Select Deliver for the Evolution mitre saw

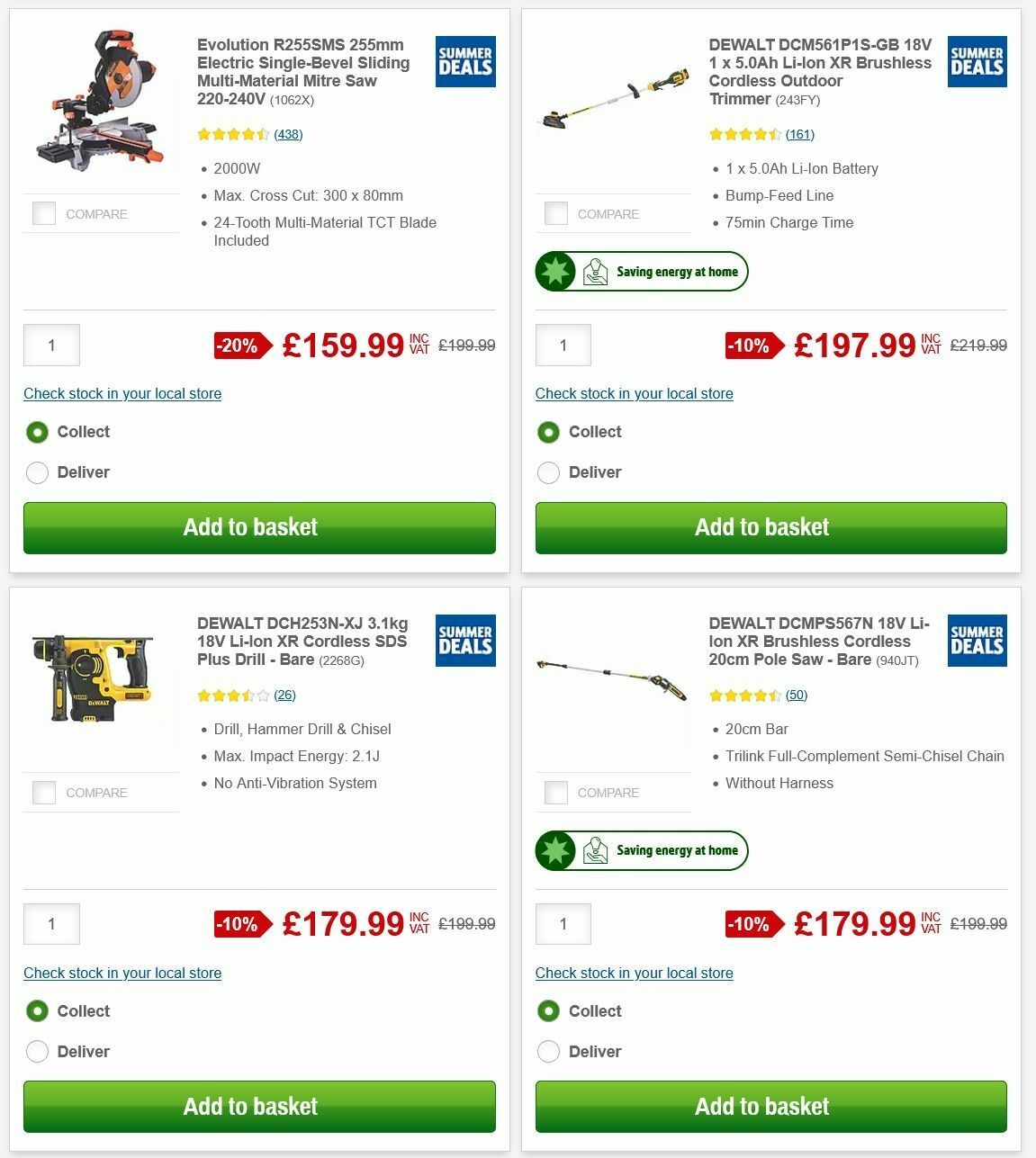[x=37, y=471]
